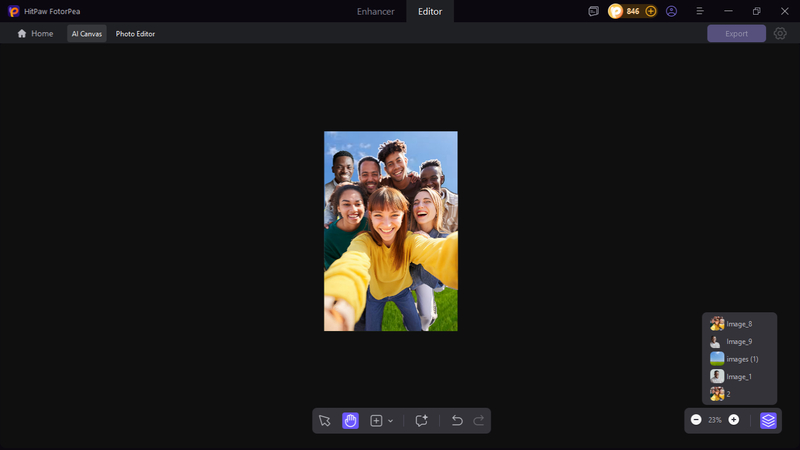Screen dimensions: 800x450
Task: Restore down the application window
Action: (x=757, y=11)
